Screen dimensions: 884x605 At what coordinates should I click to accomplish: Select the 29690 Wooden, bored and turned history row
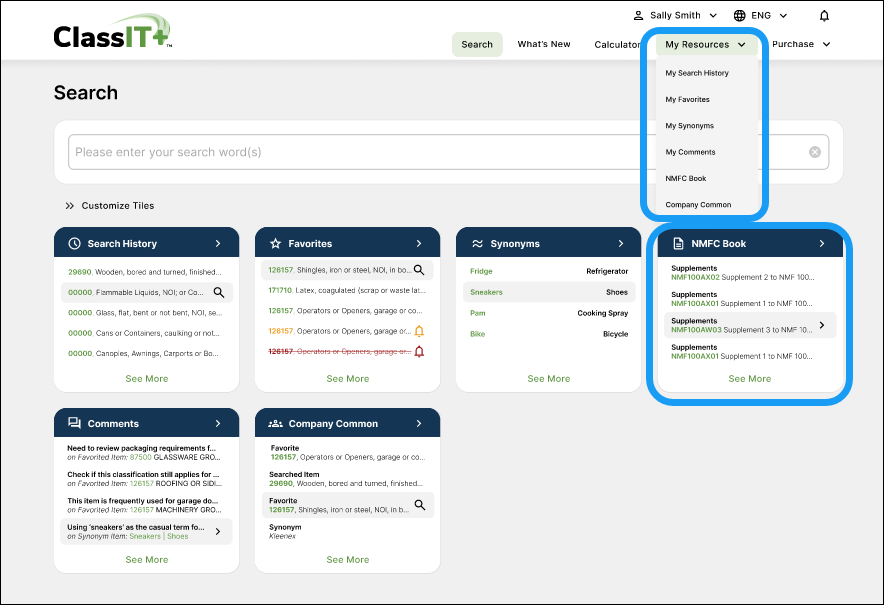pos(146,272)
